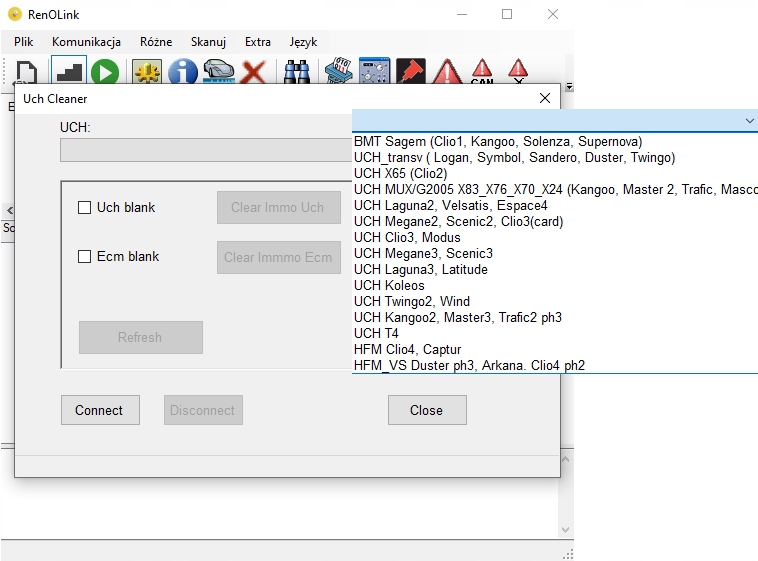Click the blue info icon

[182, 72]
